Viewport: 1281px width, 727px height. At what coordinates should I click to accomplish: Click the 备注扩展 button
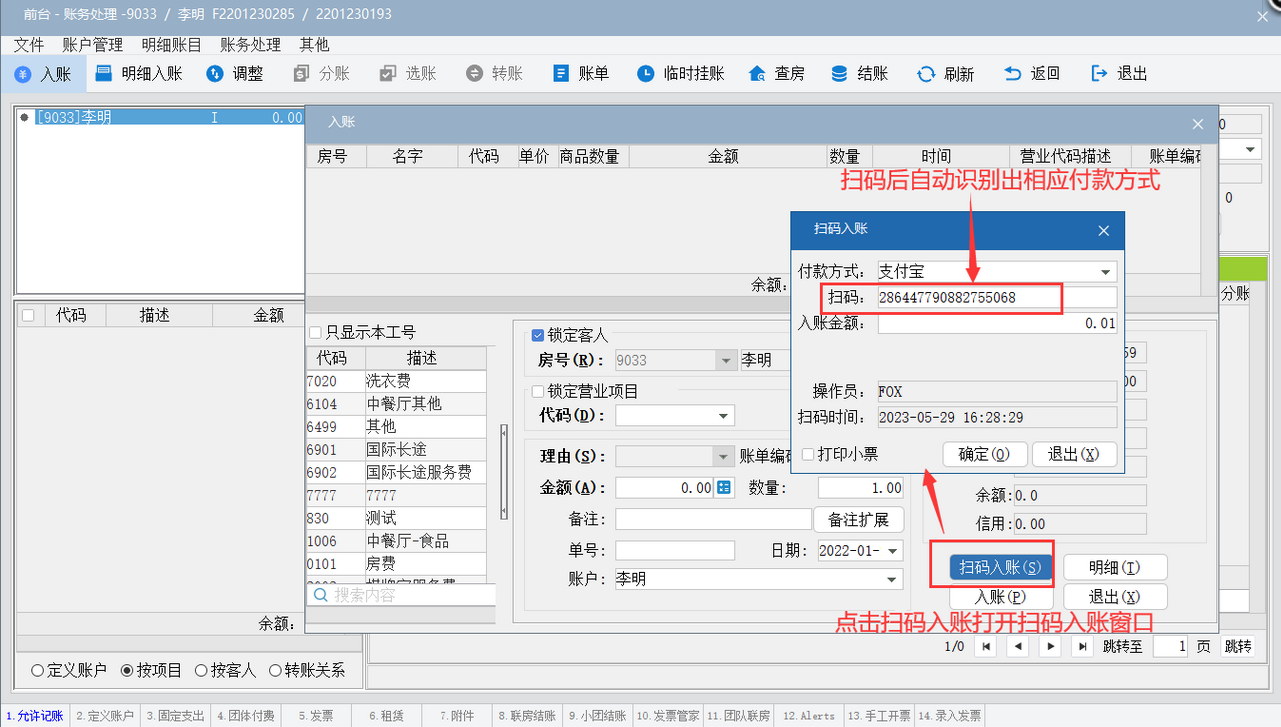pyautogui.click(x=859, y=520)
